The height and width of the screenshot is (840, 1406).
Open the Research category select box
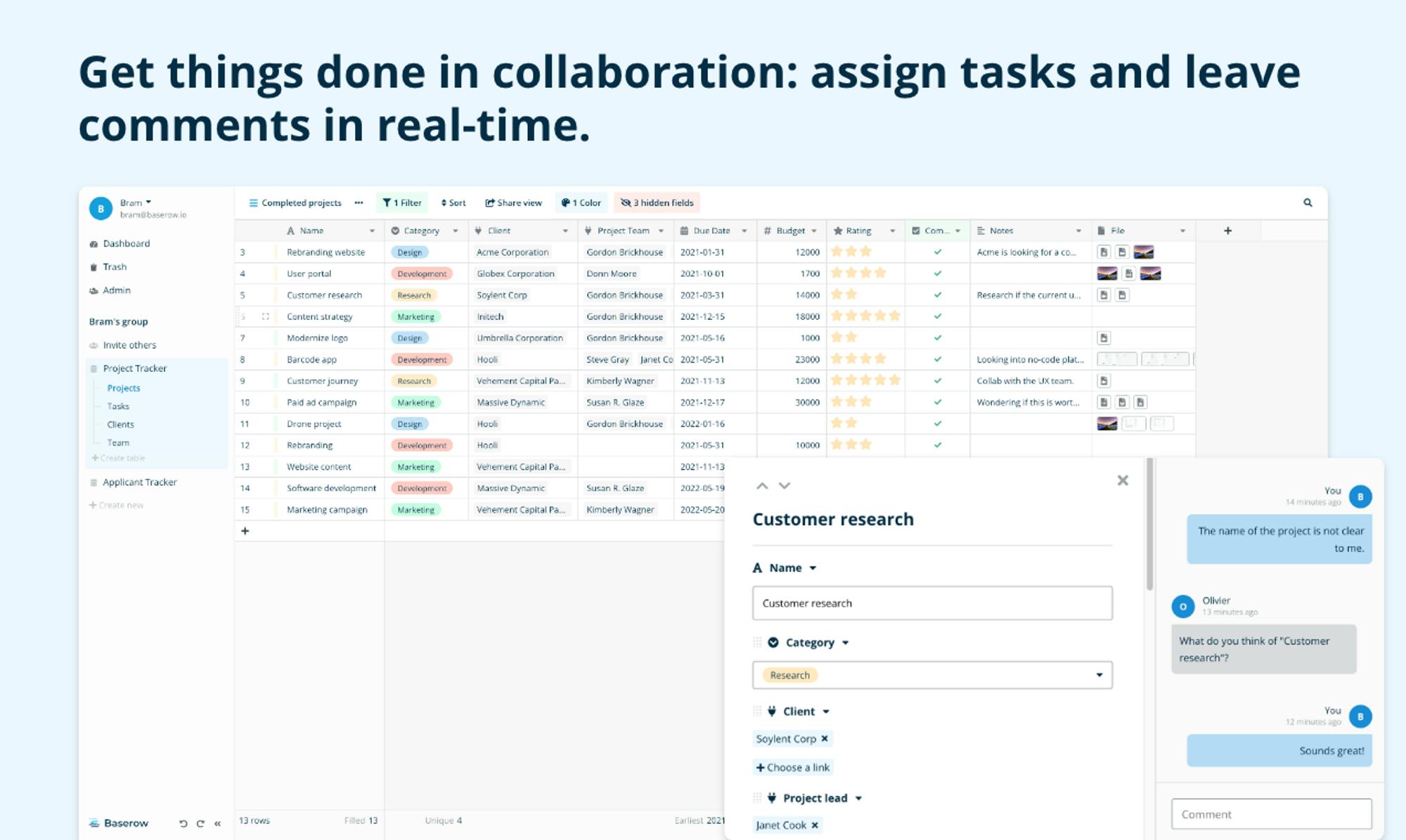tap(932, 675)
